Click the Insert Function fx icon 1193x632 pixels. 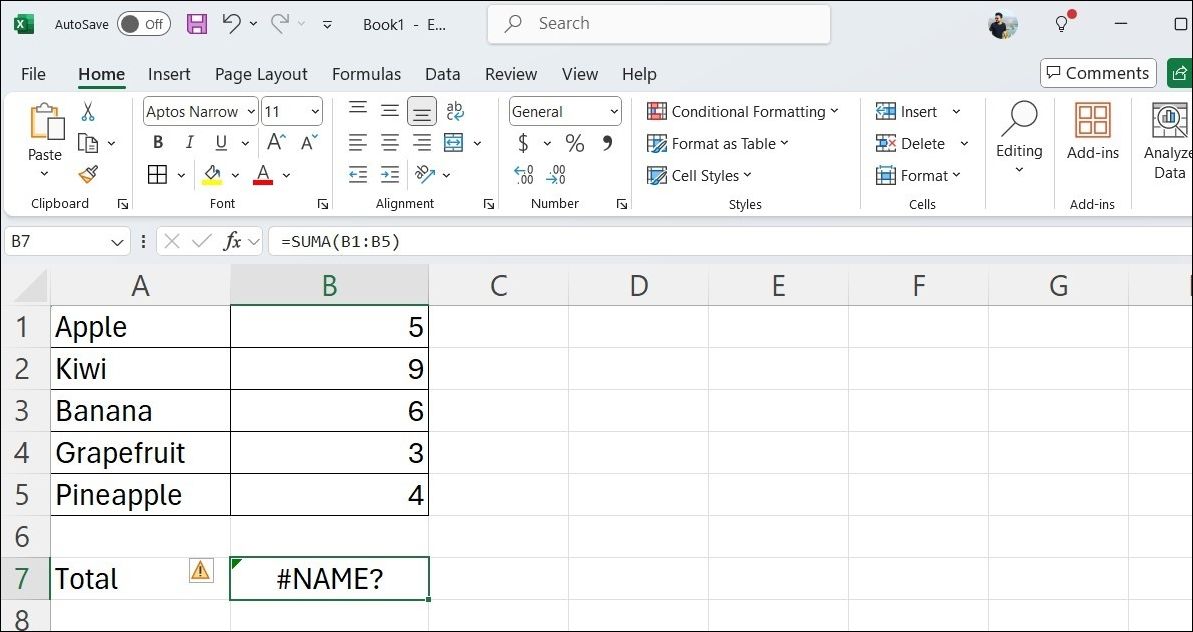click(x=232, y=241)
